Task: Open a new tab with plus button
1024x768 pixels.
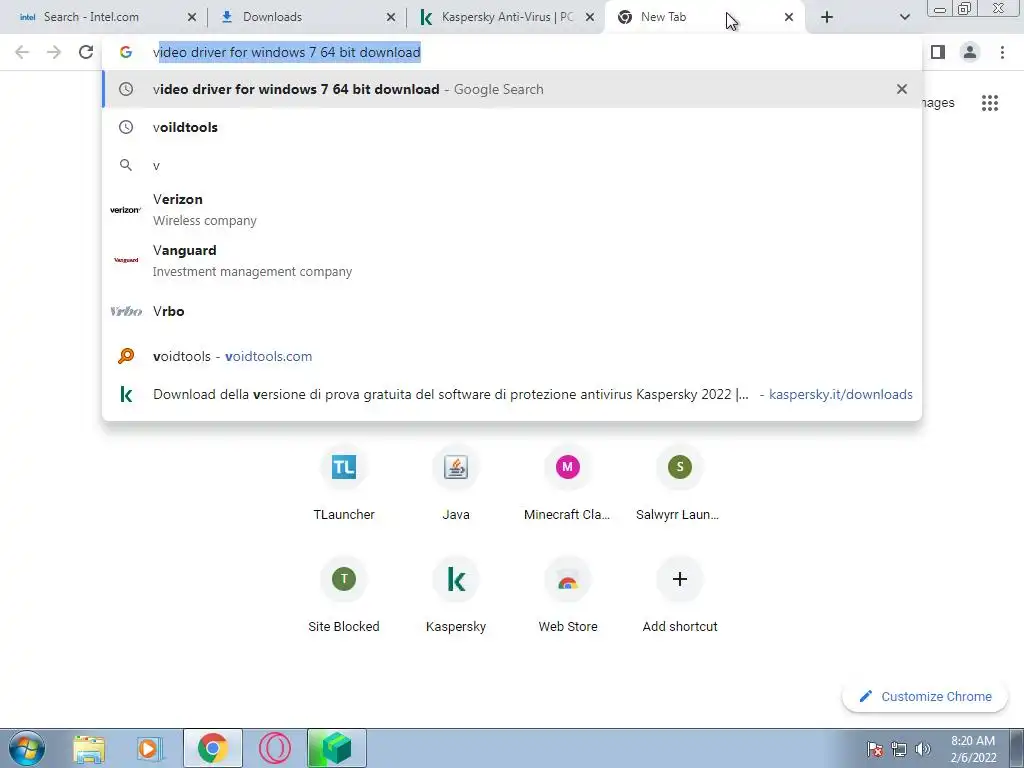Action: tap(827, 17)
